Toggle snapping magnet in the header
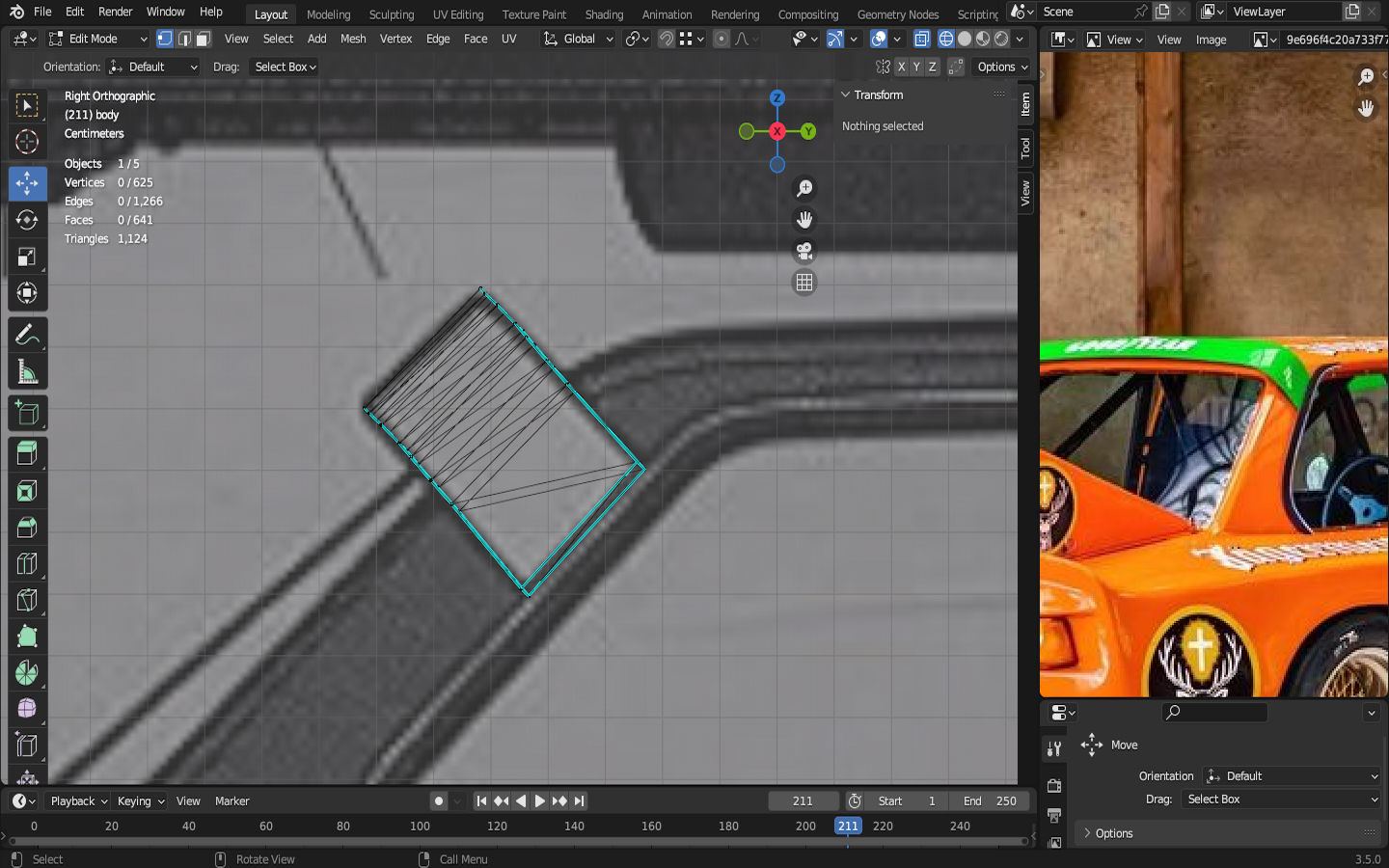 667,39
